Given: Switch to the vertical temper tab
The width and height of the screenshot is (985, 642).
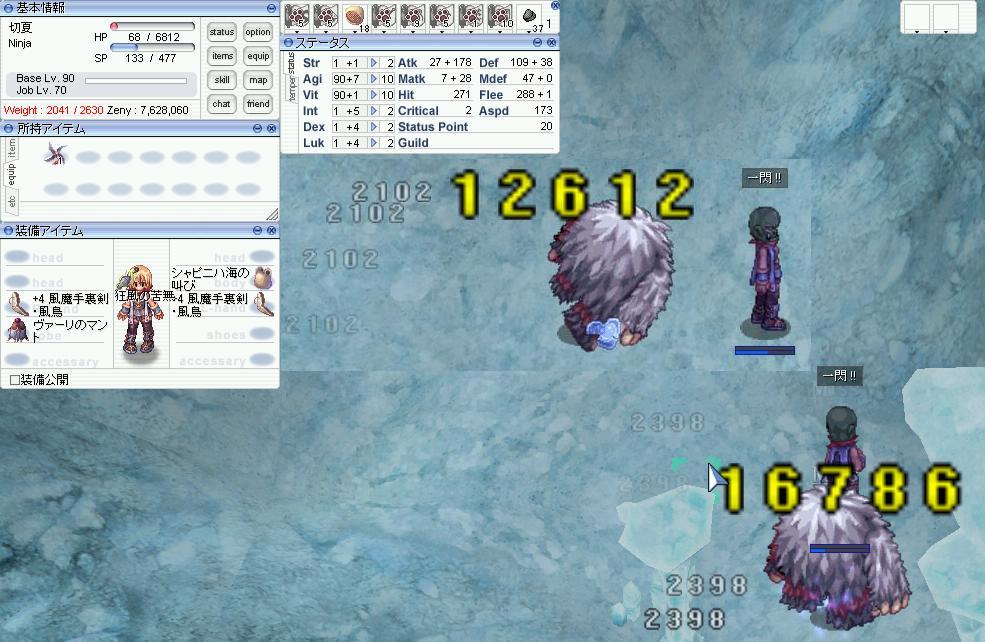Looking at the screenshot, I should click(x=291, y=89).
